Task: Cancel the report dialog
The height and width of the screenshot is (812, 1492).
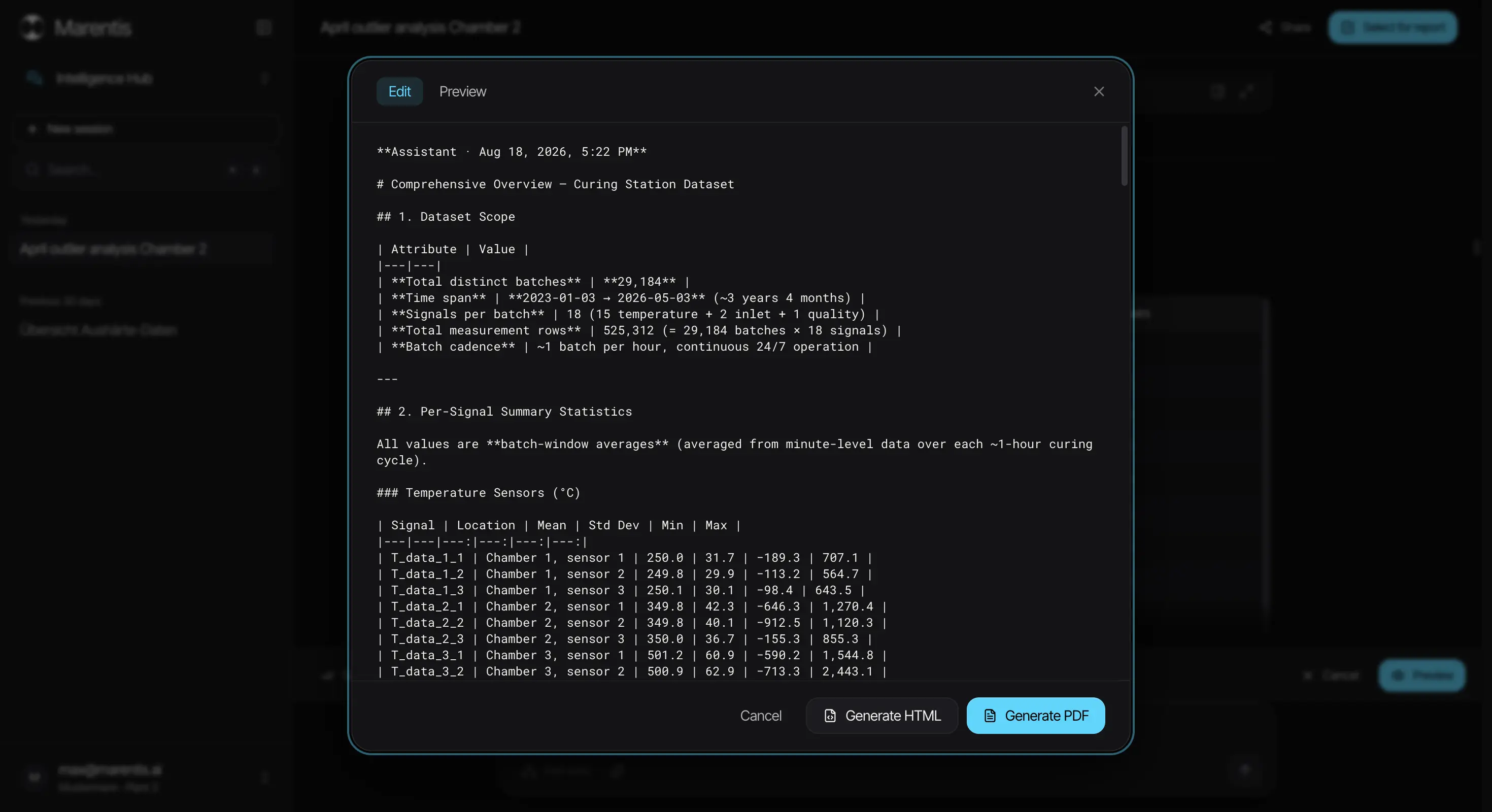Action: click(761, 715)
